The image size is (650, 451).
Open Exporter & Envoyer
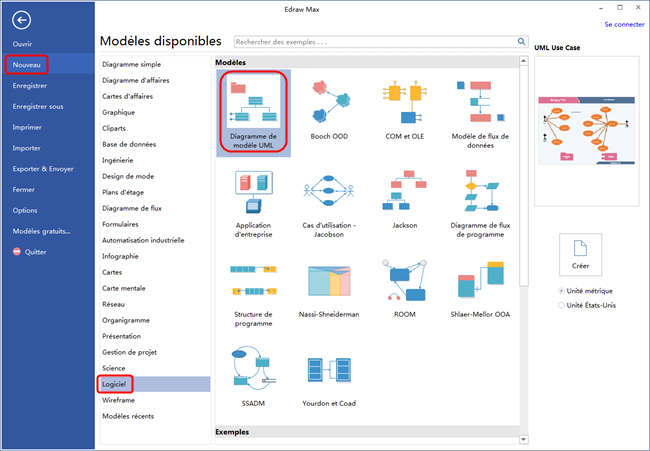pos(43,169)
